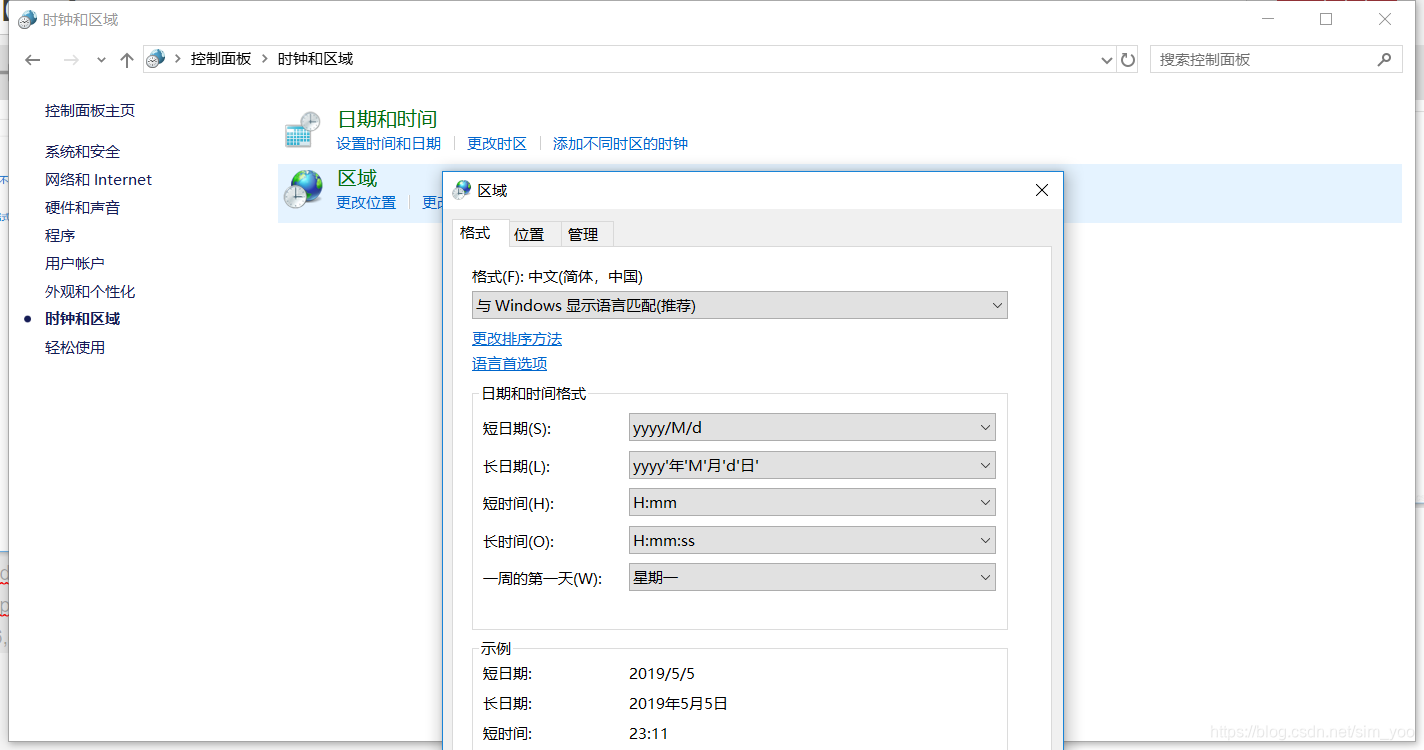The width and height of the screenshot is (1424, 750).
Task: Click the control panel icon in address bar
Action: [x=155, y=59]
